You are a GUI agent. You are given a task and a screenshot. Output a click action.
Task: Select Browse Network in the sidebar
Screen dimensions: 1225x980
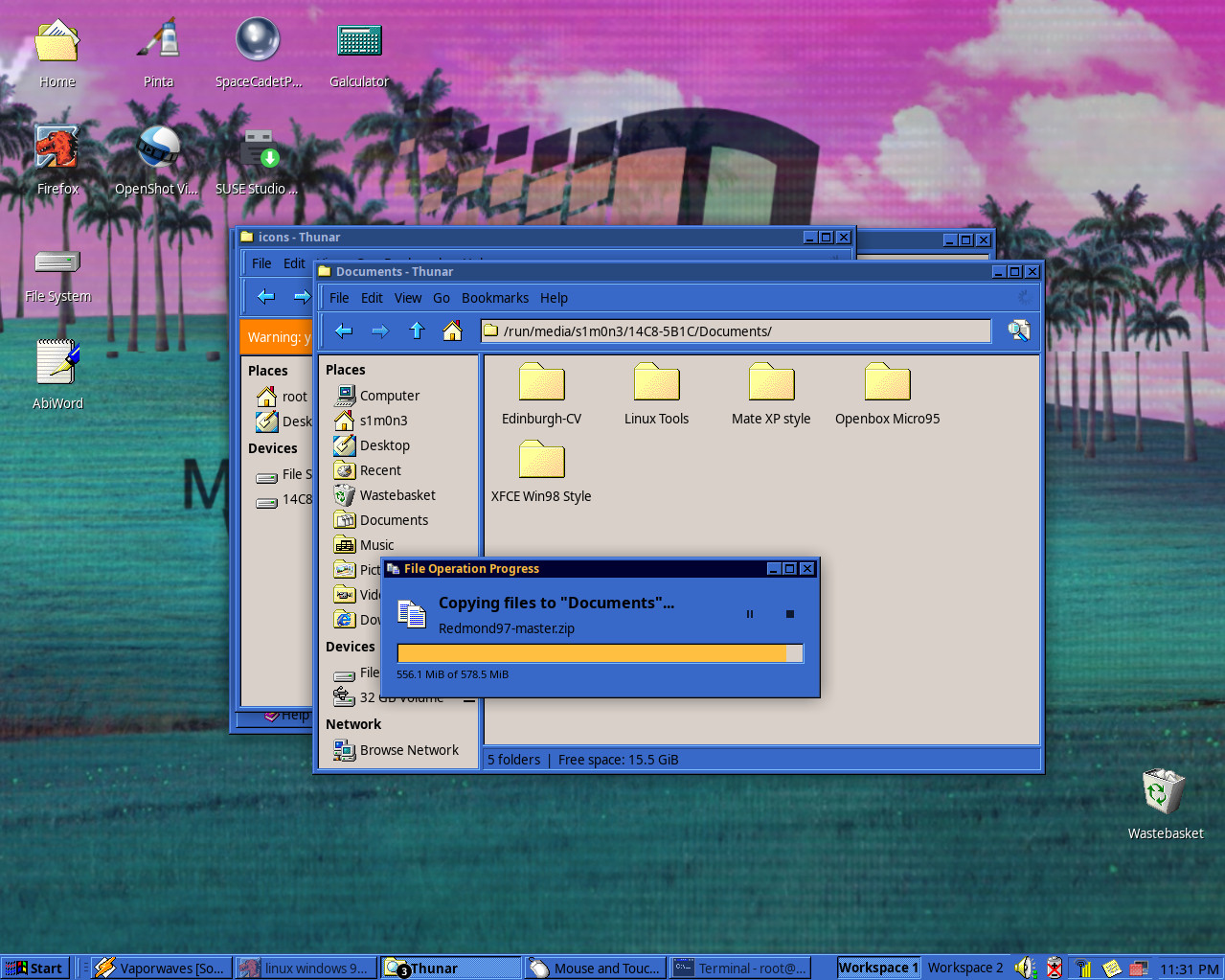tap(409, 750)
